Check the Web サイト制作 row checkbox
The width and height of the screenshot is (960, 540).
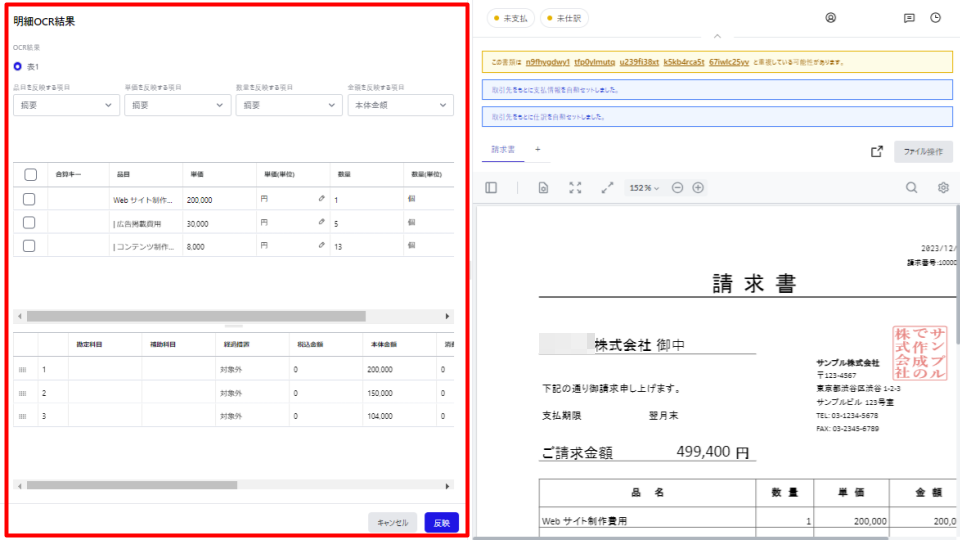point(29,199)
